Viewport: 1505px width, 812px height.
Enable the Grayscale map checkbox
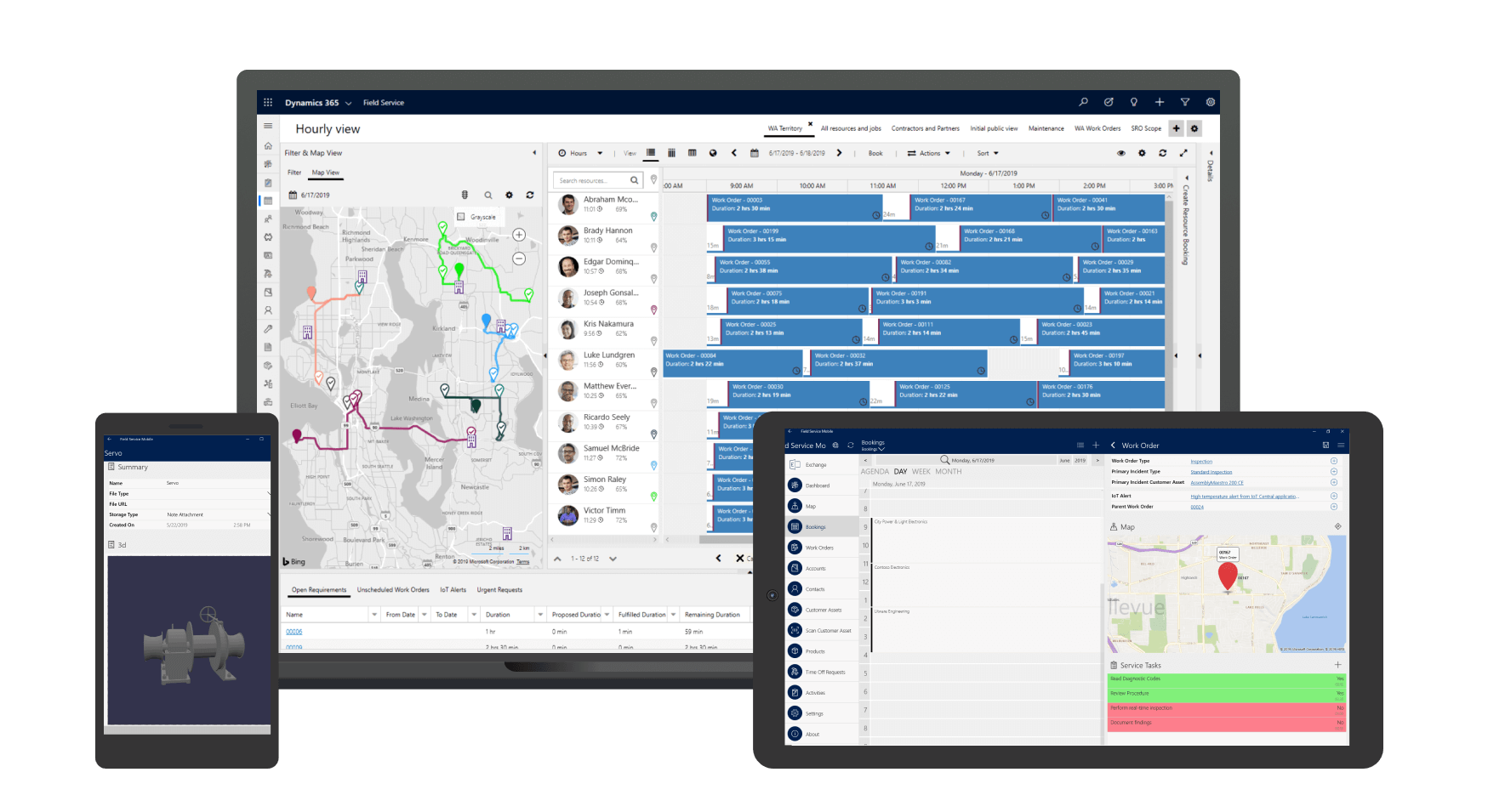pyautogui.click(x=461, y=217)
